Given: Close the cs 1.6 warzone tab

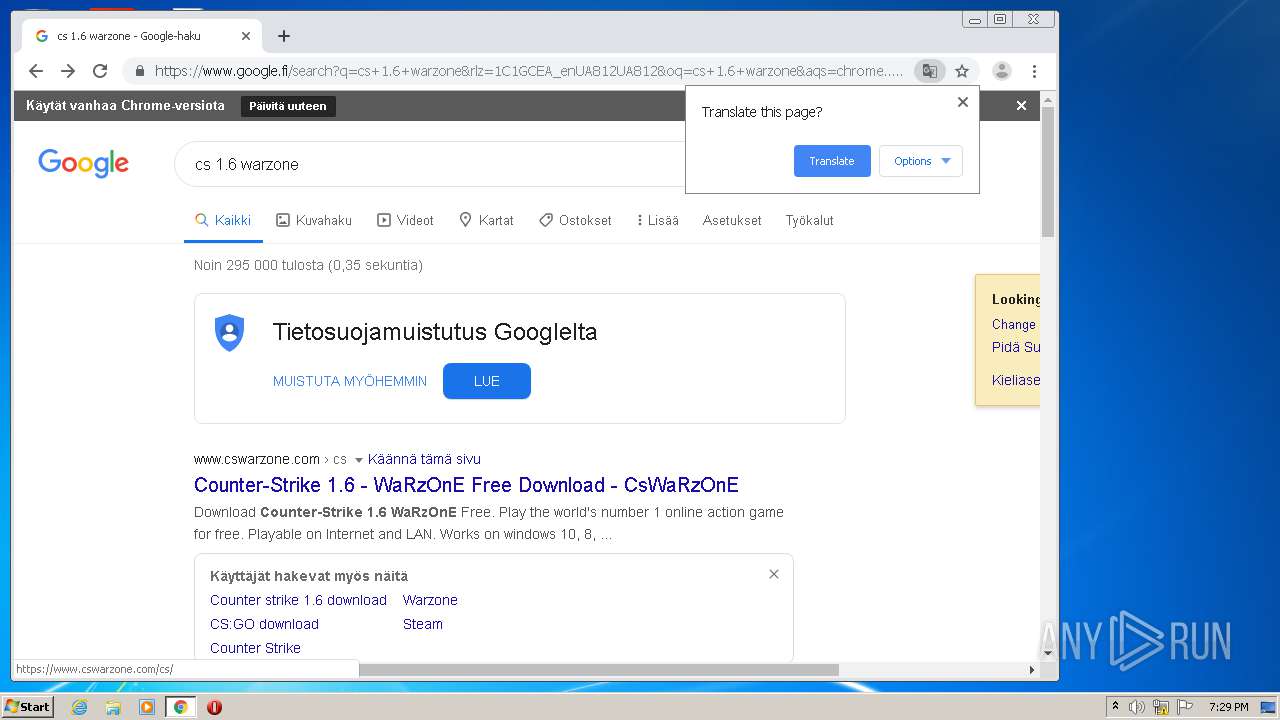Looking at the screenshot, I should [246, 36].
